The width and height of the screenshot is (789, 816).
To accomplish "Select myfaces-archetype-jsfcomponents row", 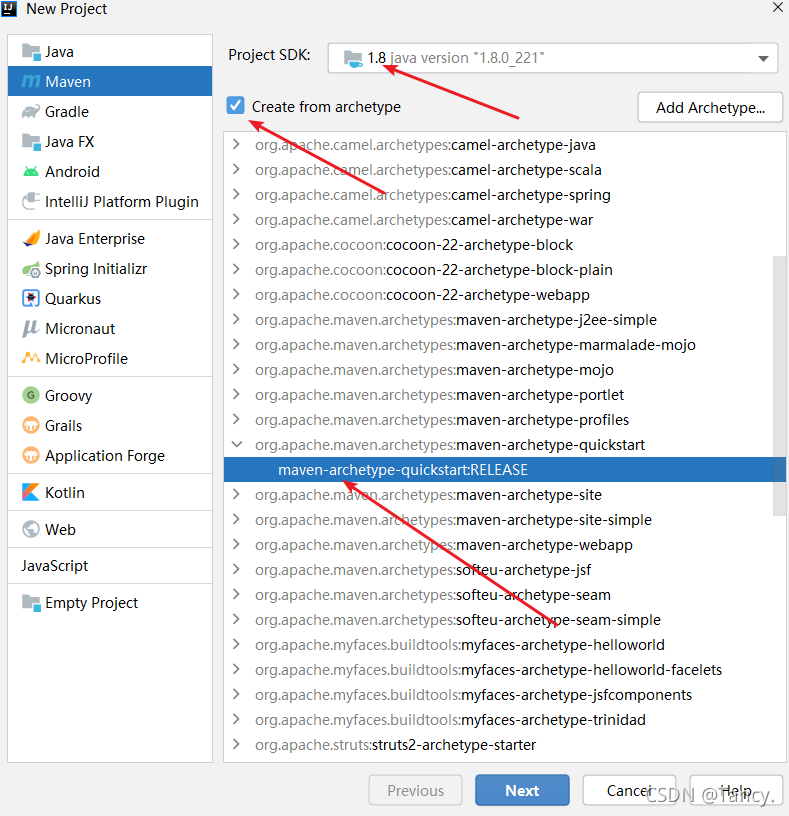I will coord(504,694).
